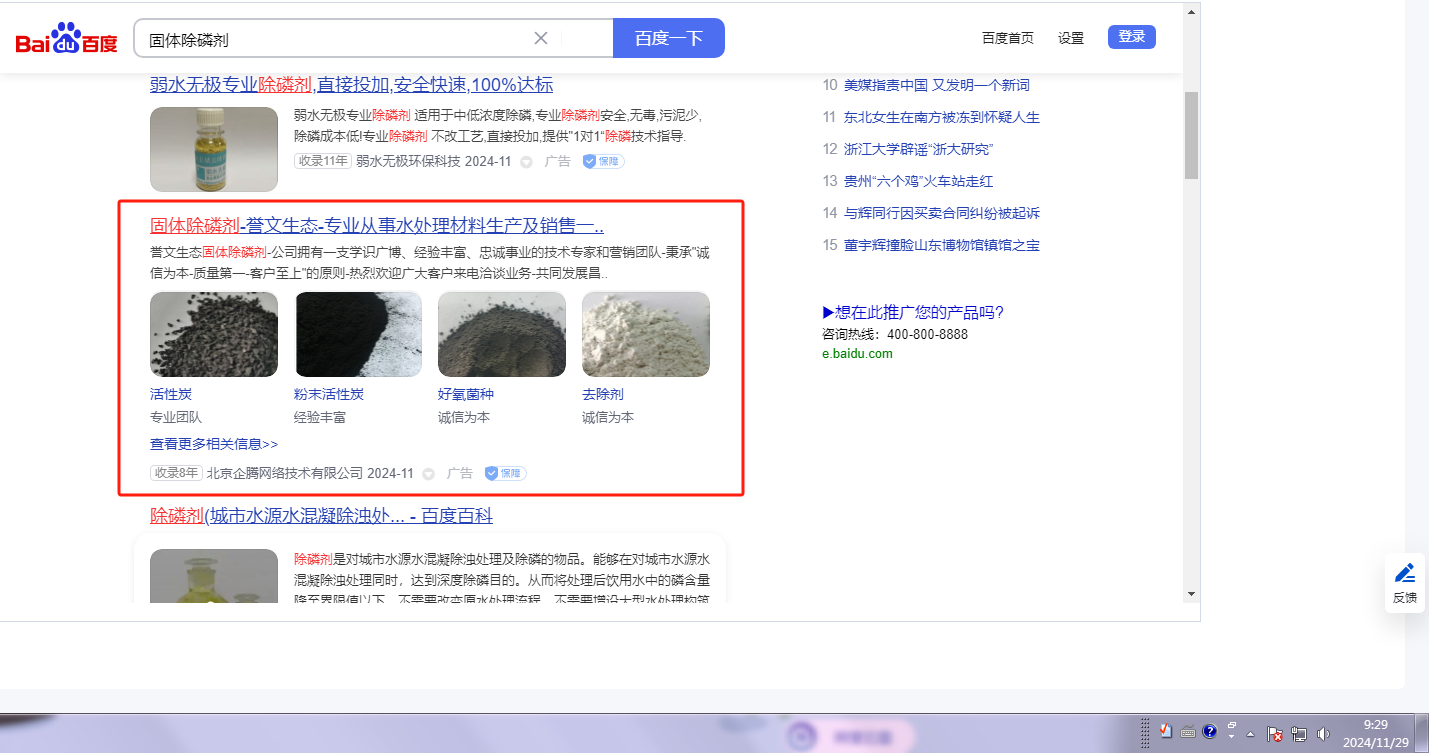
Task: Open hot search 美媒指责中国 又发明一个新词
Action: (937, 85)
